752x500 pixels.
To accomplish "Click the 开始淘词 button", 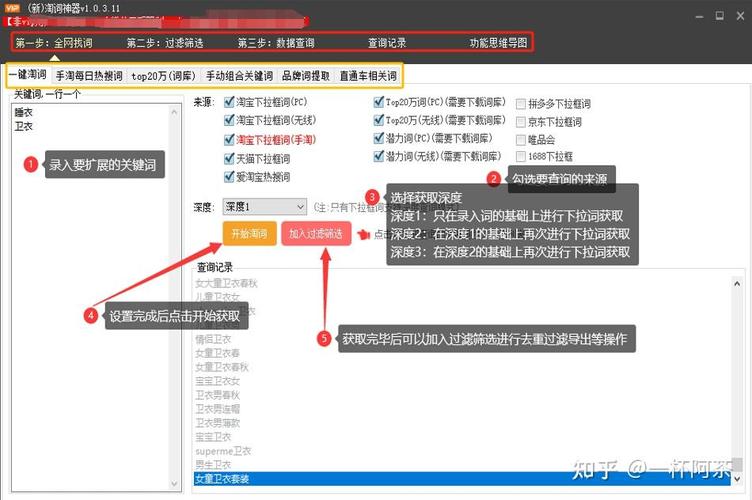I will coord(249,233).
